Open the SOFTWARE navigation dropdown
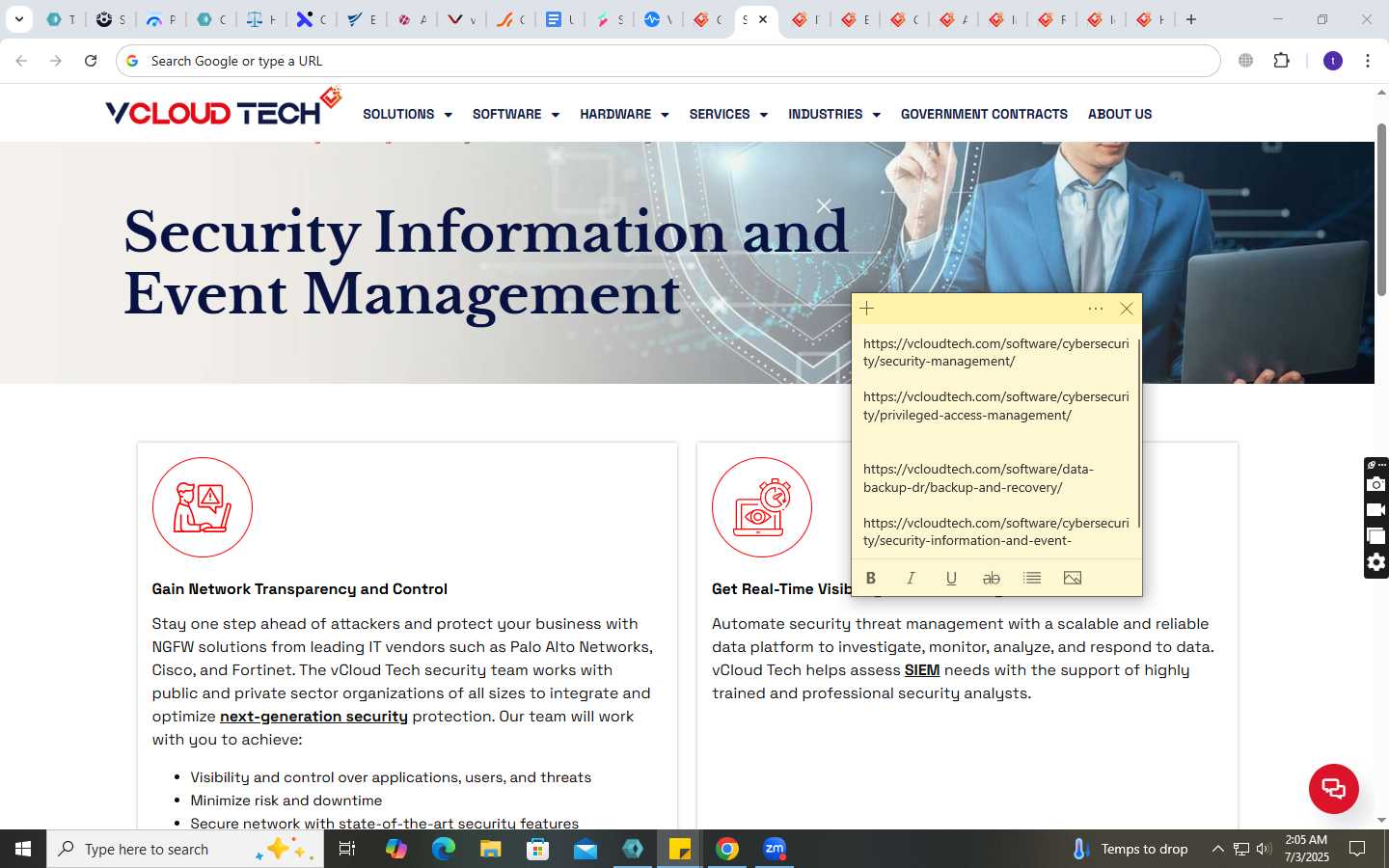 pyautogui.click(x=516, y=114)
